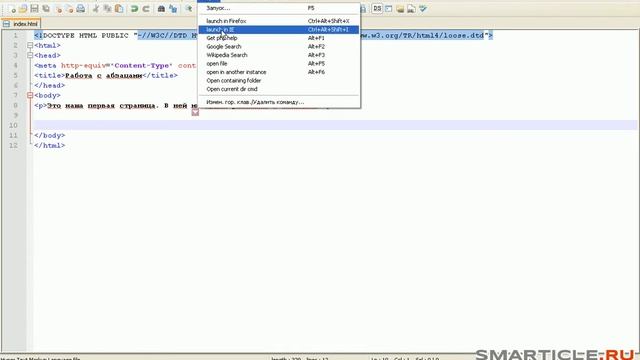Click the closing </body> tag
640x360 pixels.
pos(50,135)
